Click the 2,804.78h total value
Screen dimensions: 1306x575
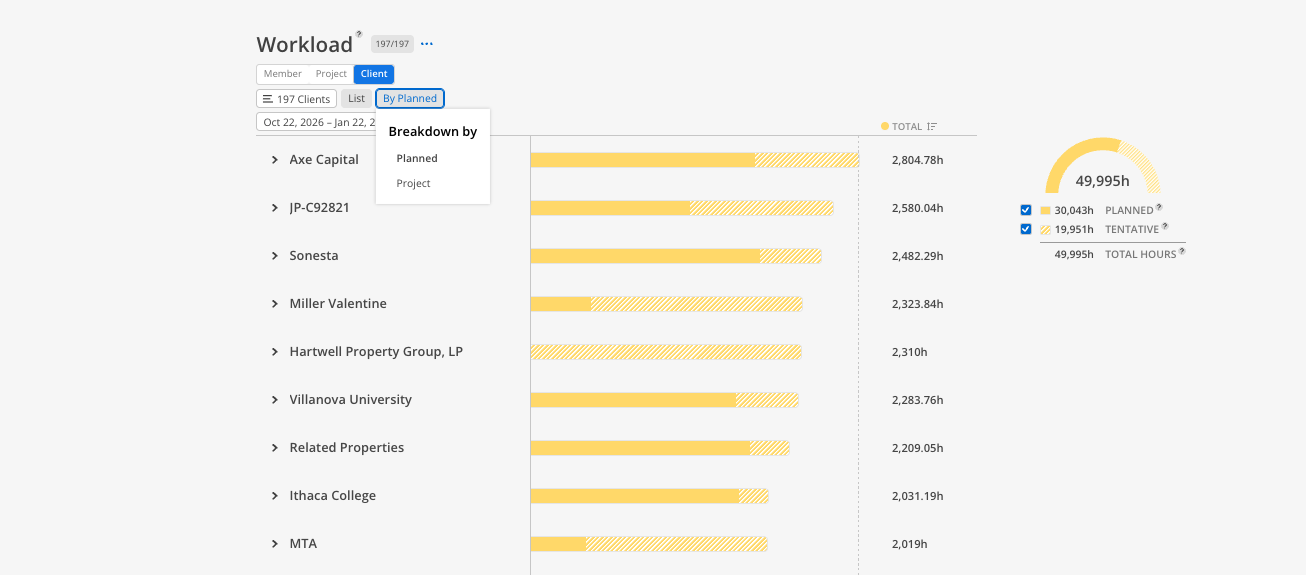pyautogui.click(x=918, y=160)
